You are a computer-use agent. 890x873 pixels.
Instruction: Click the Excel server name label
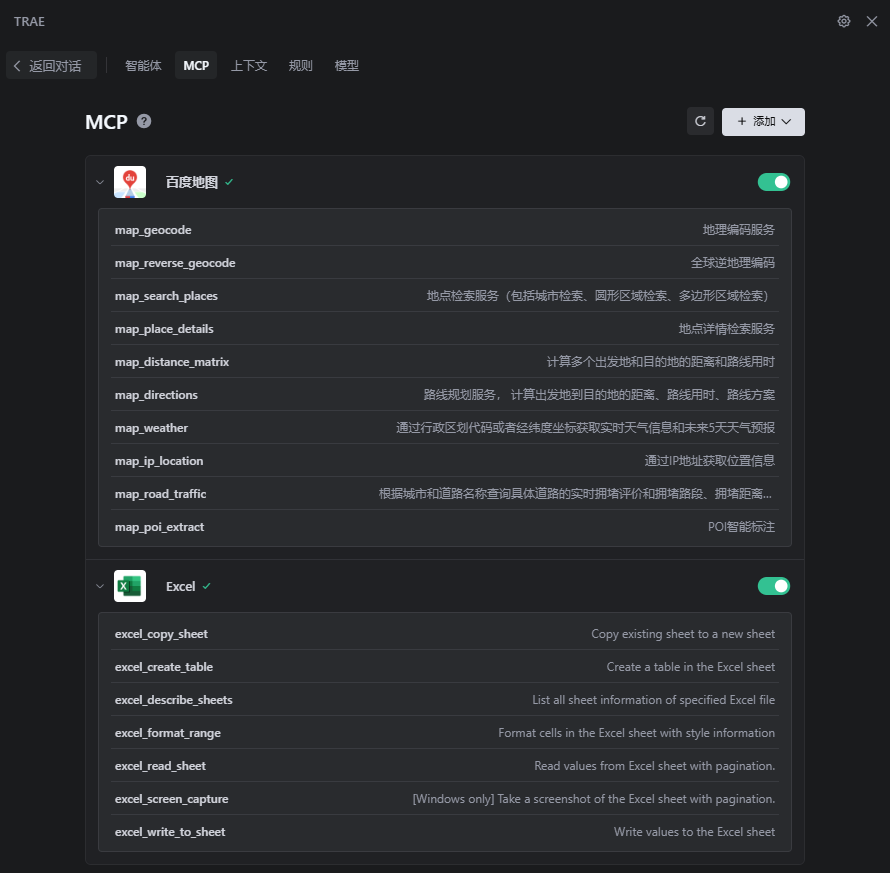180,586
